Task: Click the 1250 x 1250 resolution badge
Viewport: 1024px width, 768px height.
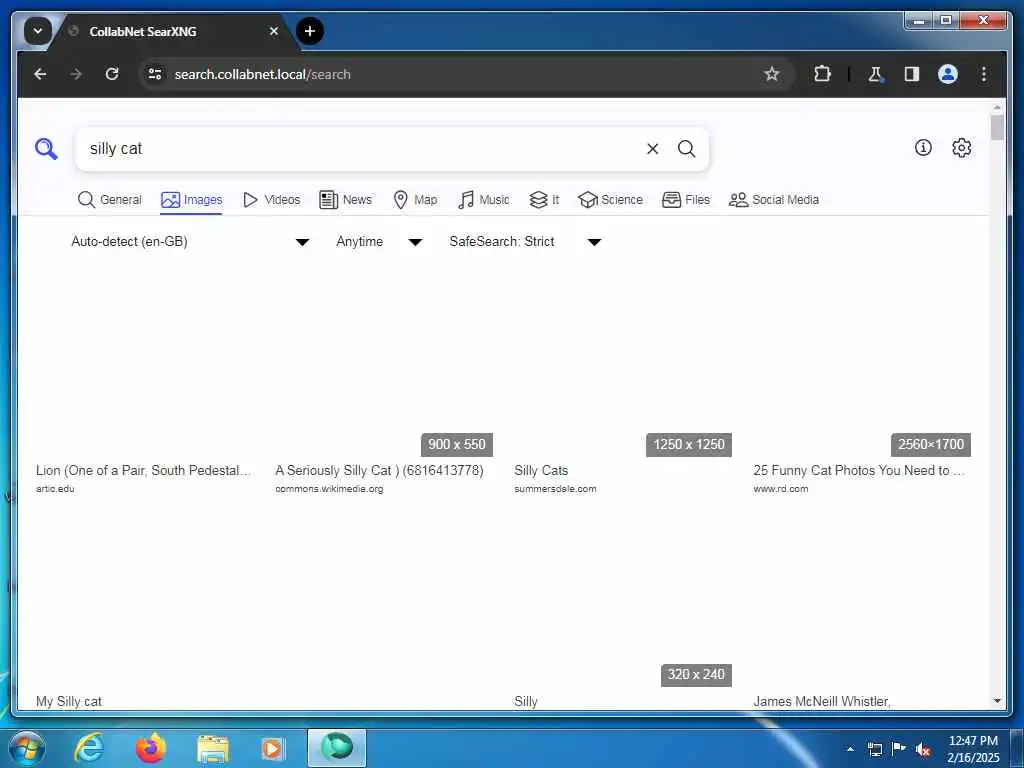Action: (689, 445)
